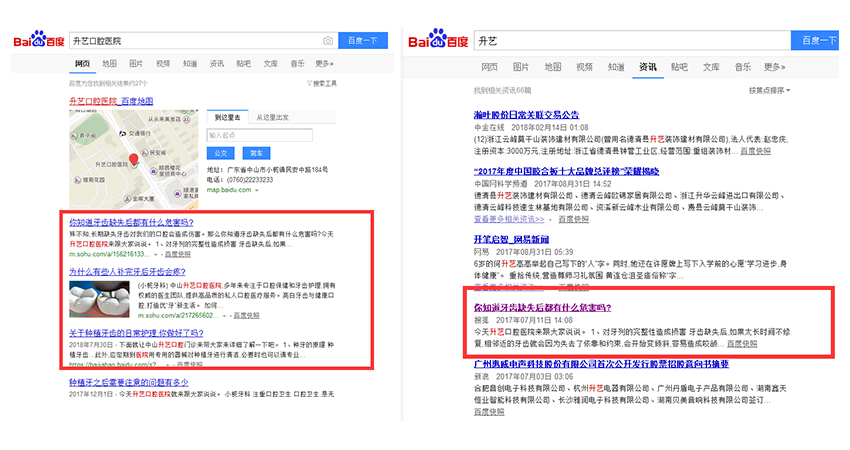Switch to 图片 tab in the left window

point(136,64)
